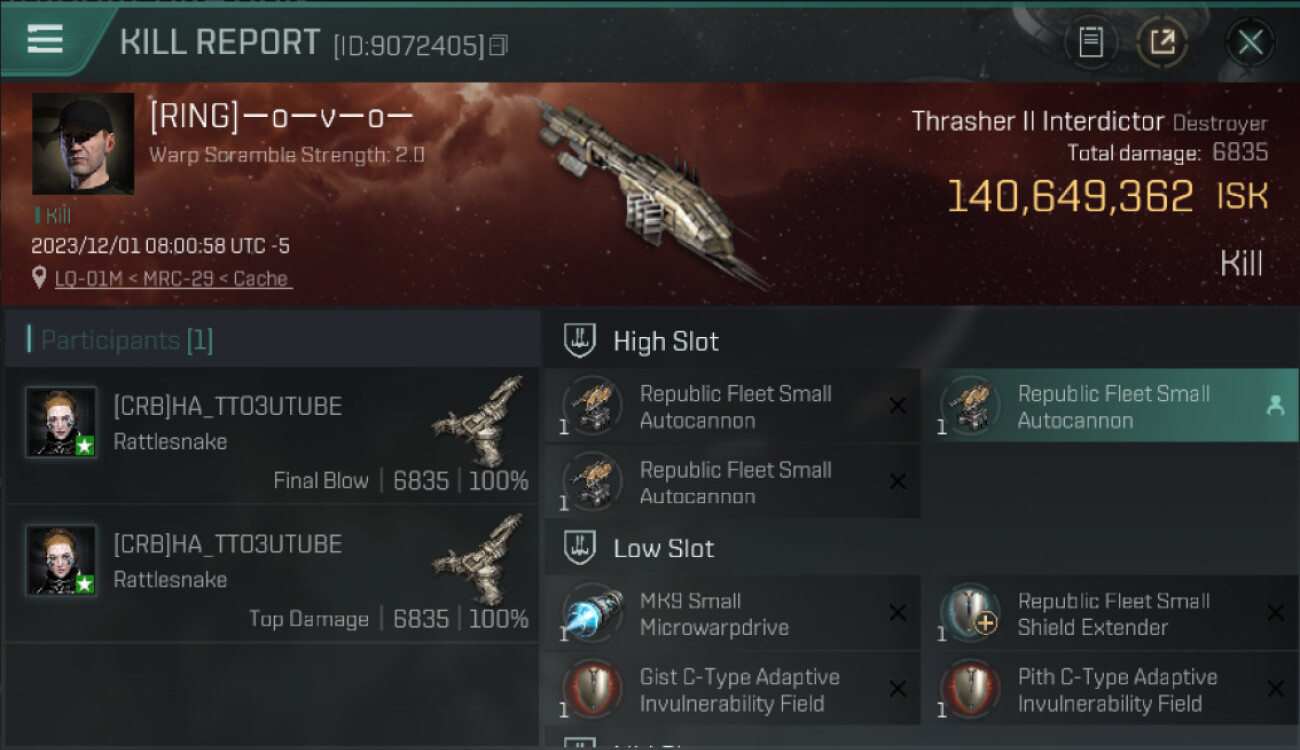Tap the Gist C-Type Adaptive Invulnerability Field icon
This screenshot has height=750, width=1300.
[593, 689]
